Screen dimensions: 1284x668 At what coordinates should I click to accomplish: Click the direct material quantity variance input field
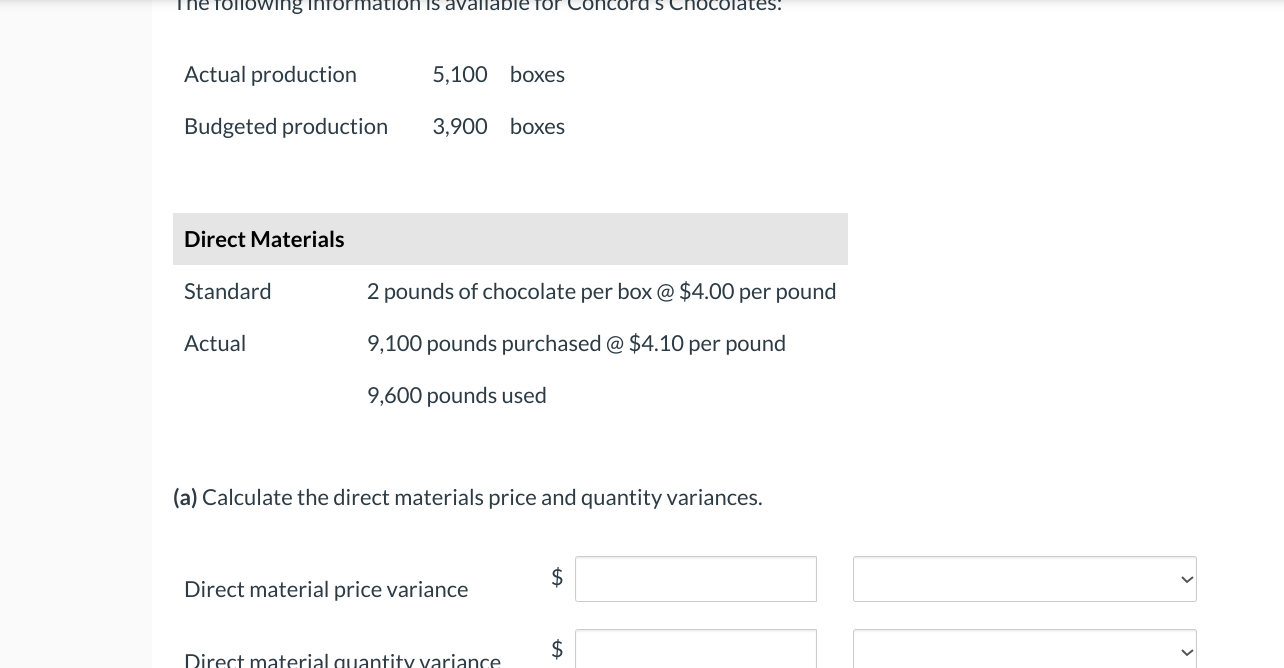(x=695, y=651)
